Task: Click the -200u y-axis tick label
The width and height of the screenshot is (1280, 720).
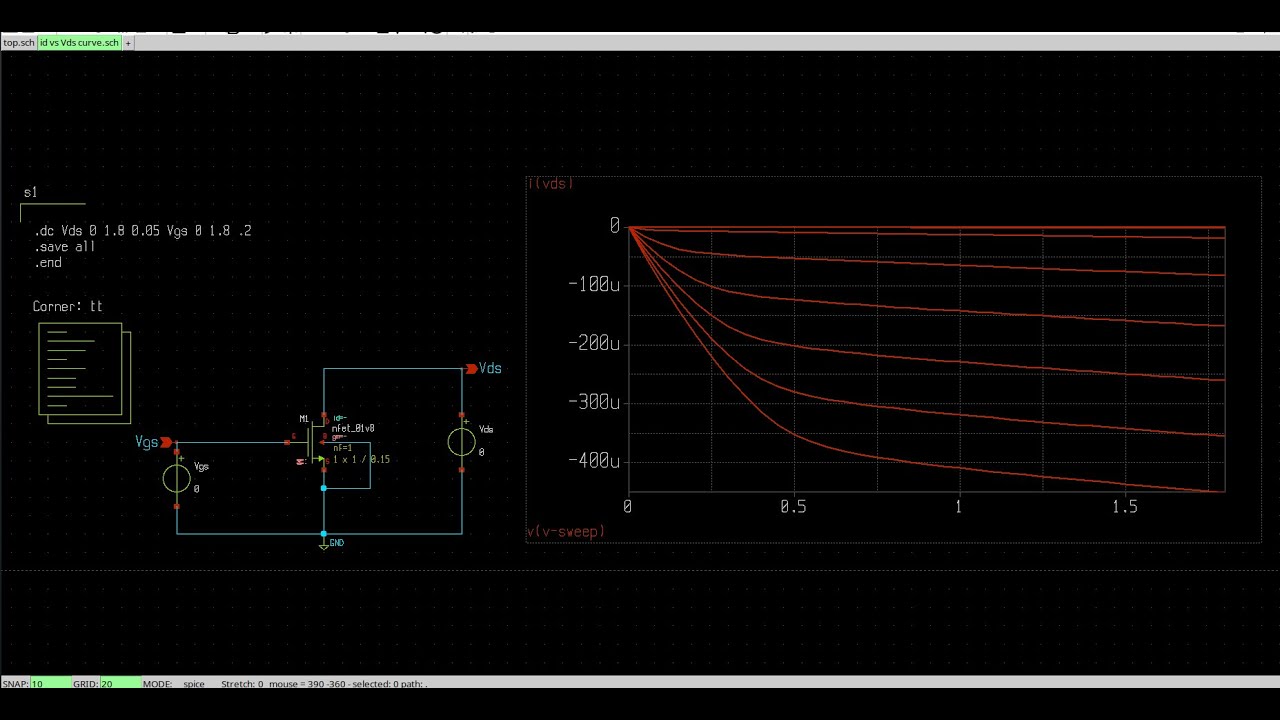Action: pos(593,344)
